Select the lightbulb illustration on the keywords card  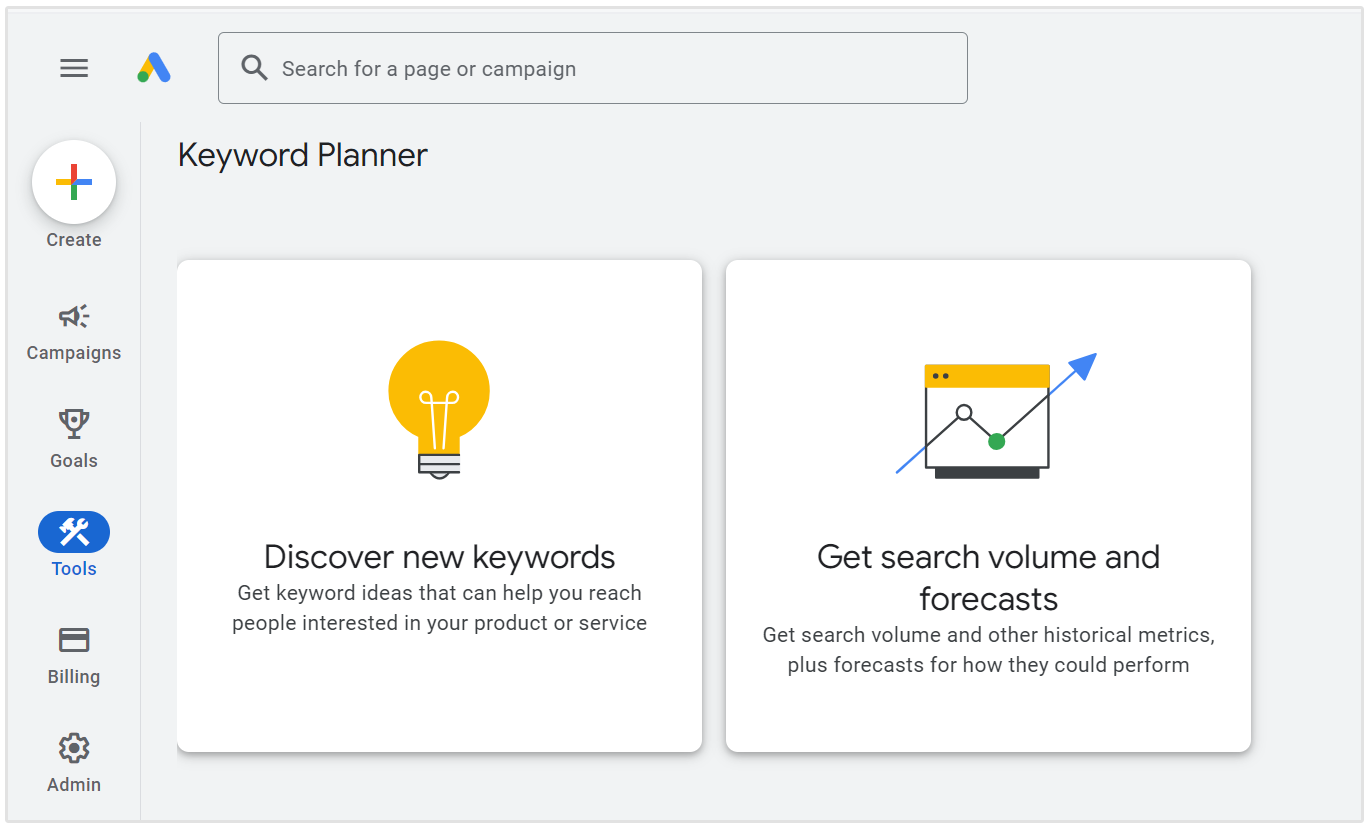[438, 408]
